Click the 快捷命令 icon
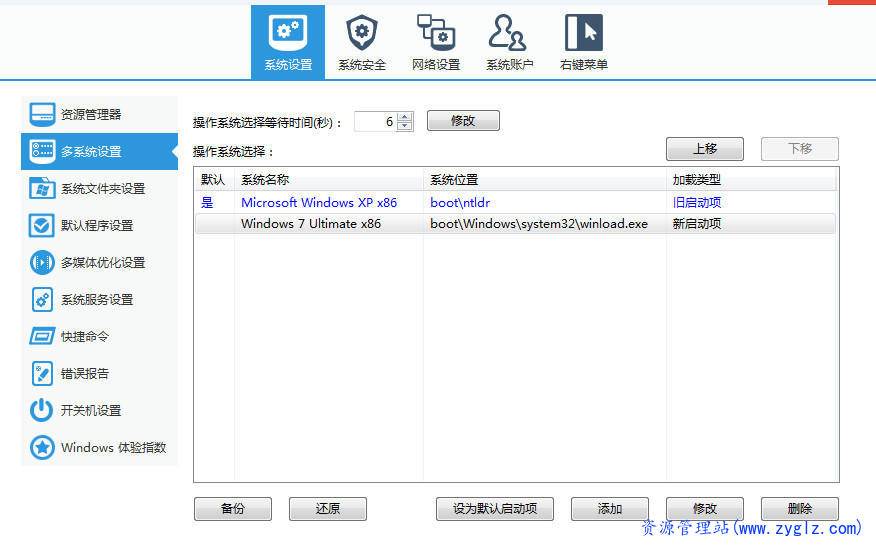The height and width of the screenshot is (547, 876). coord(42,336)
